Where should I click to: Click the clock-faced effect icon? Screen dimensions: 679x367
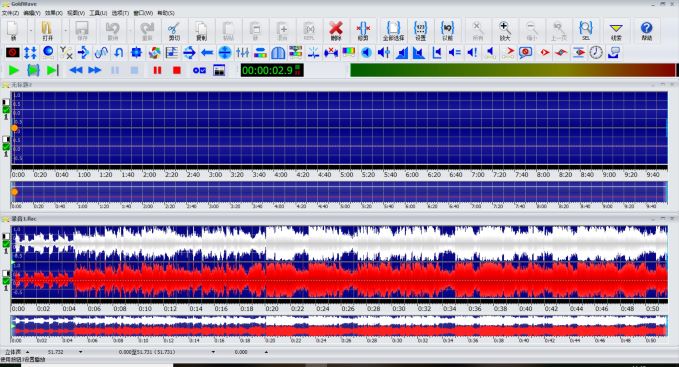pos(596,53)
